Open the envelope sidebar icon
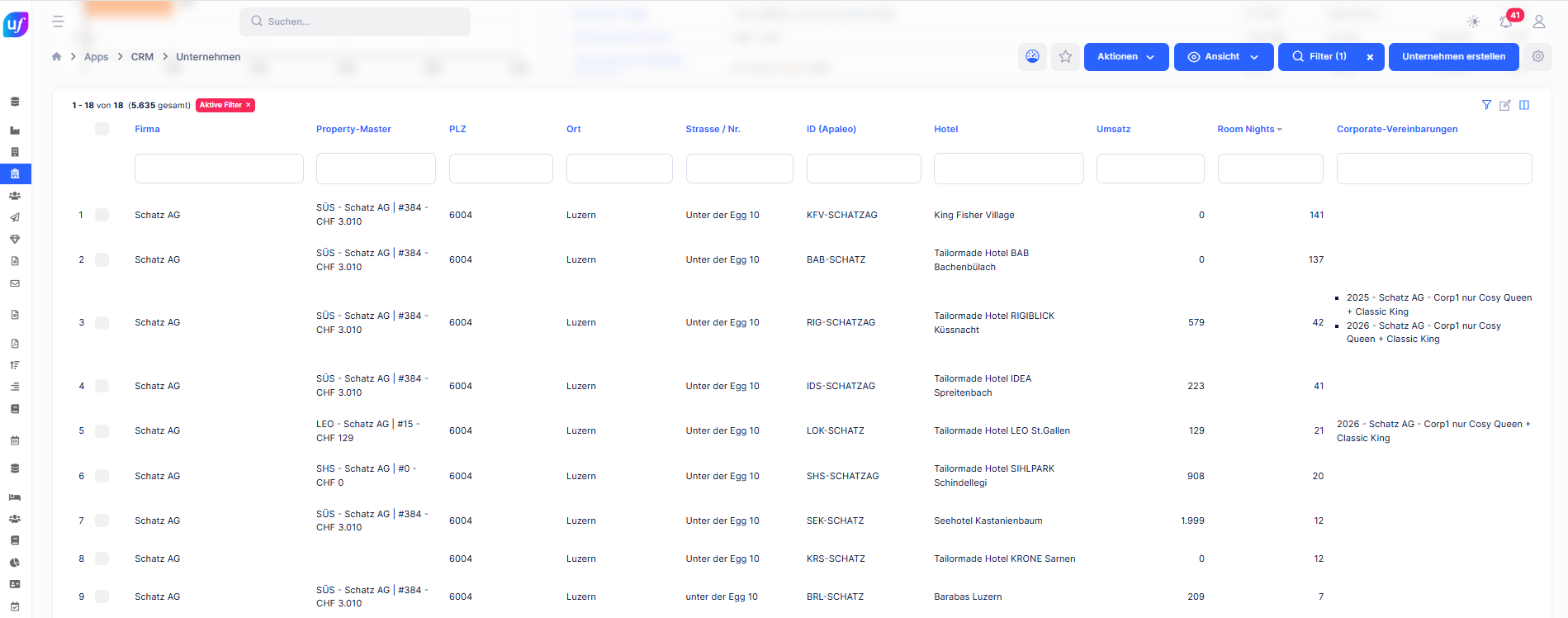 (x=15, y=283)
